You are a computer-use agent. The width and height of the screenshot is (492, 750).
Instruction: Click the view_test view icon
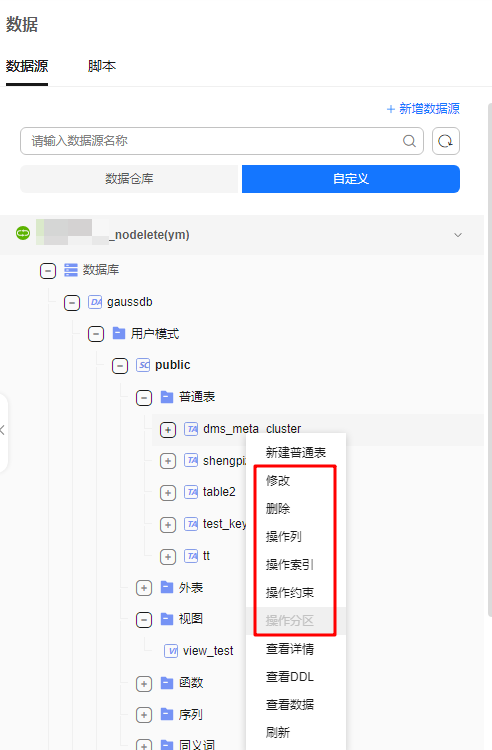coord(171,651)
